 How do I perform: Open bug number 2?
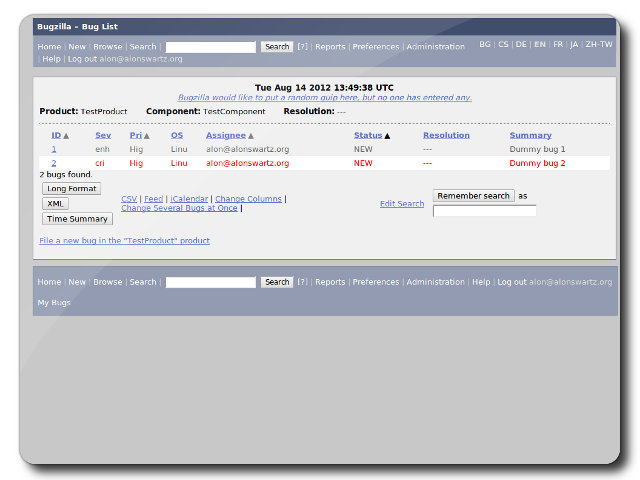[54, 163]
